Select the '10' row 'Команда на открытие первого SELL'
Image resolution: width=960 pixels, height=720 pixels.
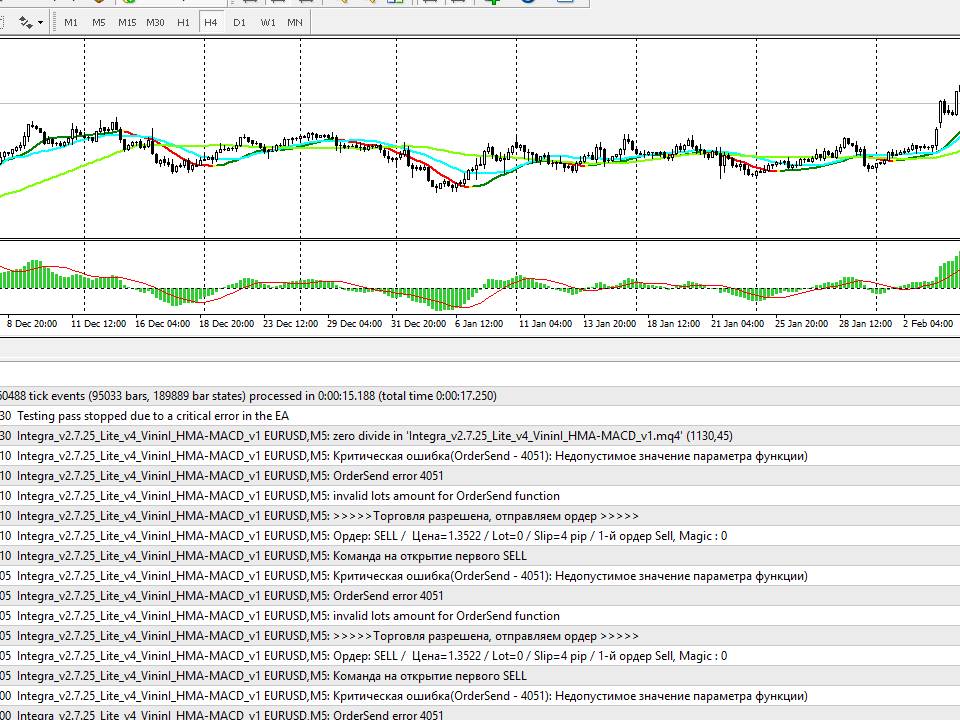point(480,556)
